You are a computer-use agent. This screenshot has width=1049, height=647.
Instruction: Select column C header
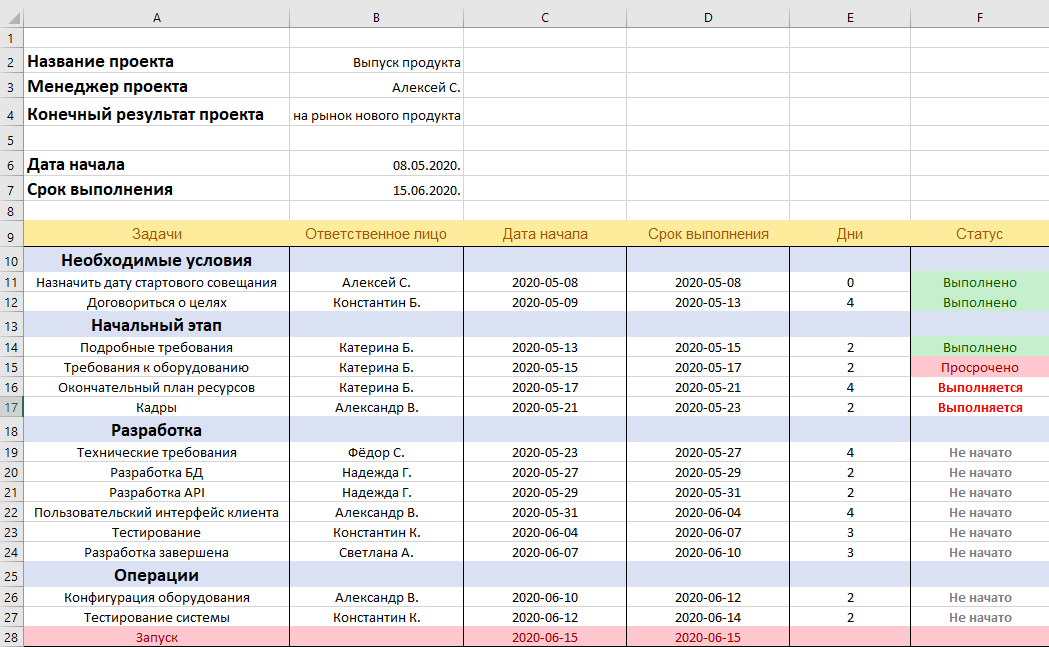coord(545,17)
